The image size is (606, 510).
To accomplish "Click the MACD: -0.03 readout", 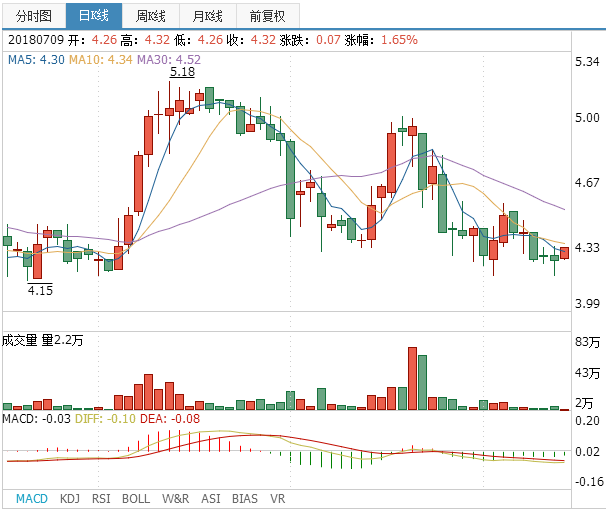I will point(37,419).
